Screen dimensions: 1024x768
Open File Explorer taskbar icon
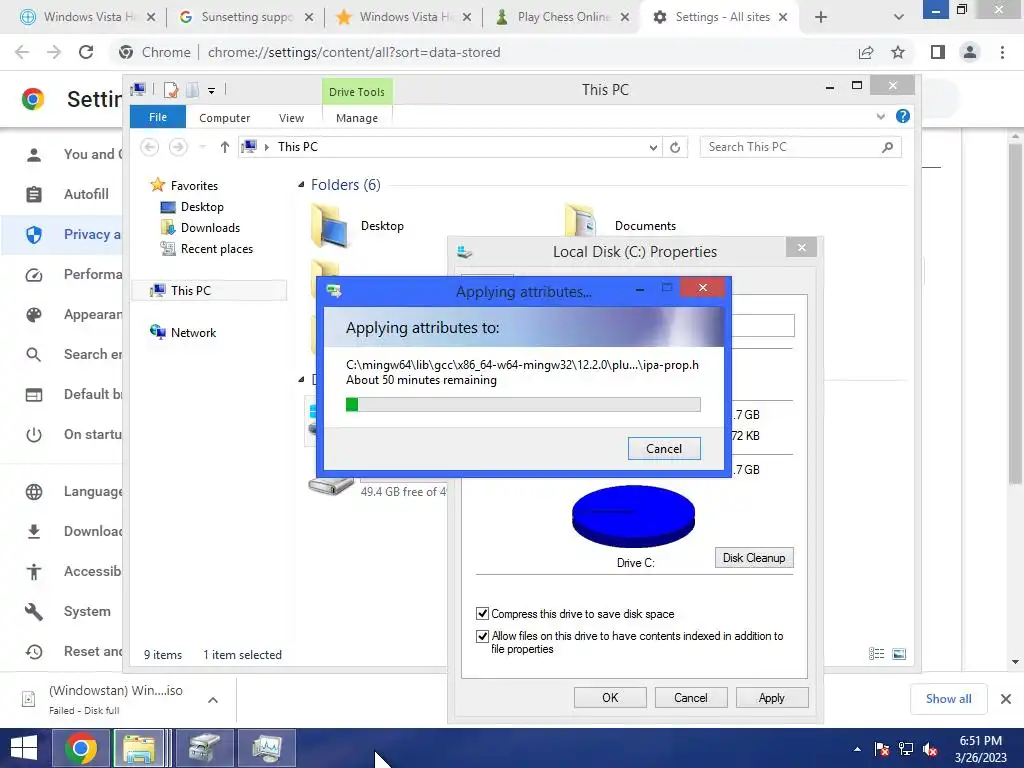139,748
